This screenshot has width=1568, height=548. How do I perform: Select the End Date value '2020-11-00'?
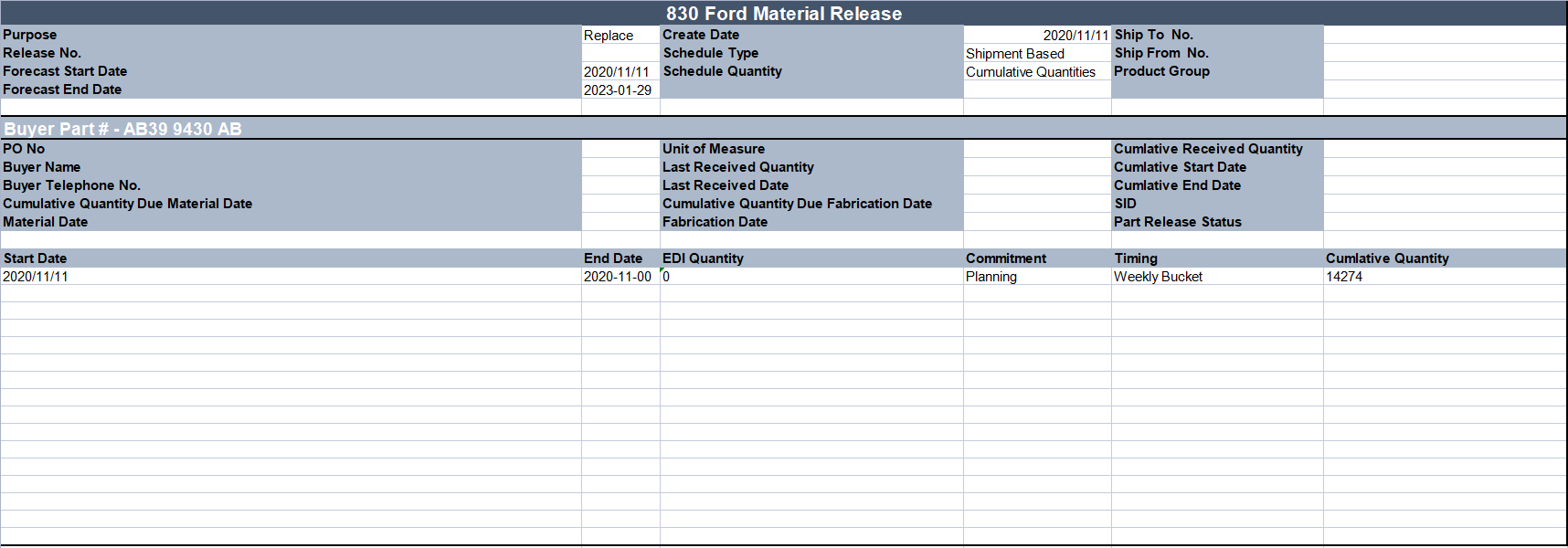620,277
